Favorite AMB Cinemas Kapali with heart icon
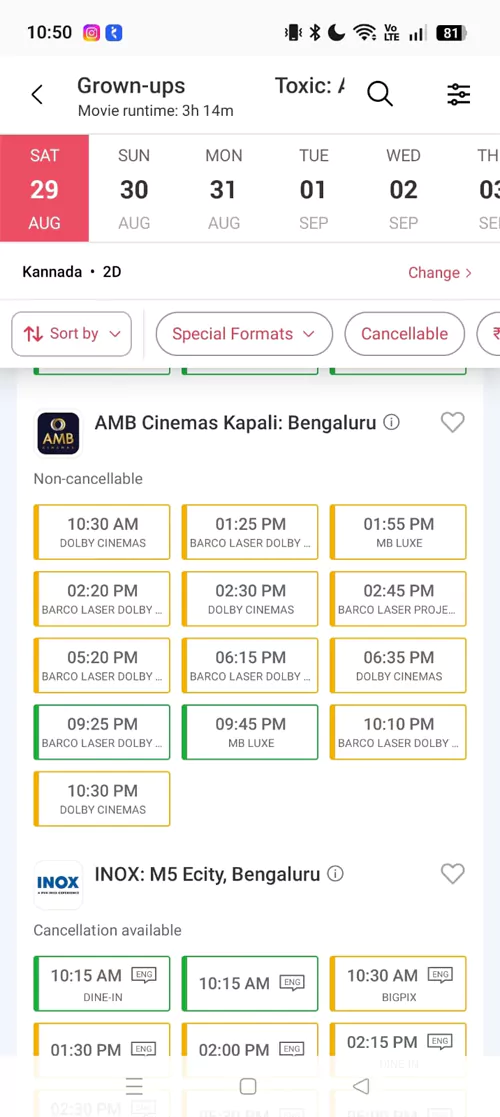Viewport: 500px width, 1117px height. tap(452, 422)
